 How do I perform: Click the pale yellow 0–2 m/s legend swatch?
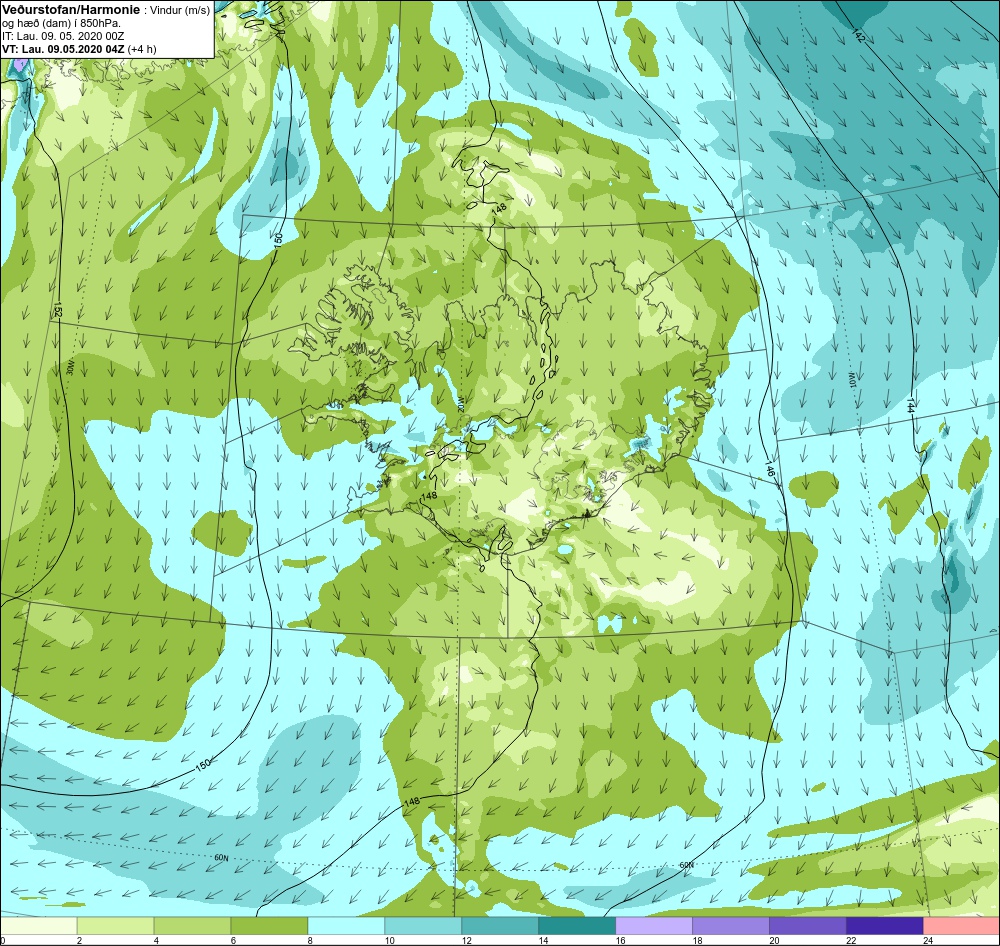click(38, 926)
